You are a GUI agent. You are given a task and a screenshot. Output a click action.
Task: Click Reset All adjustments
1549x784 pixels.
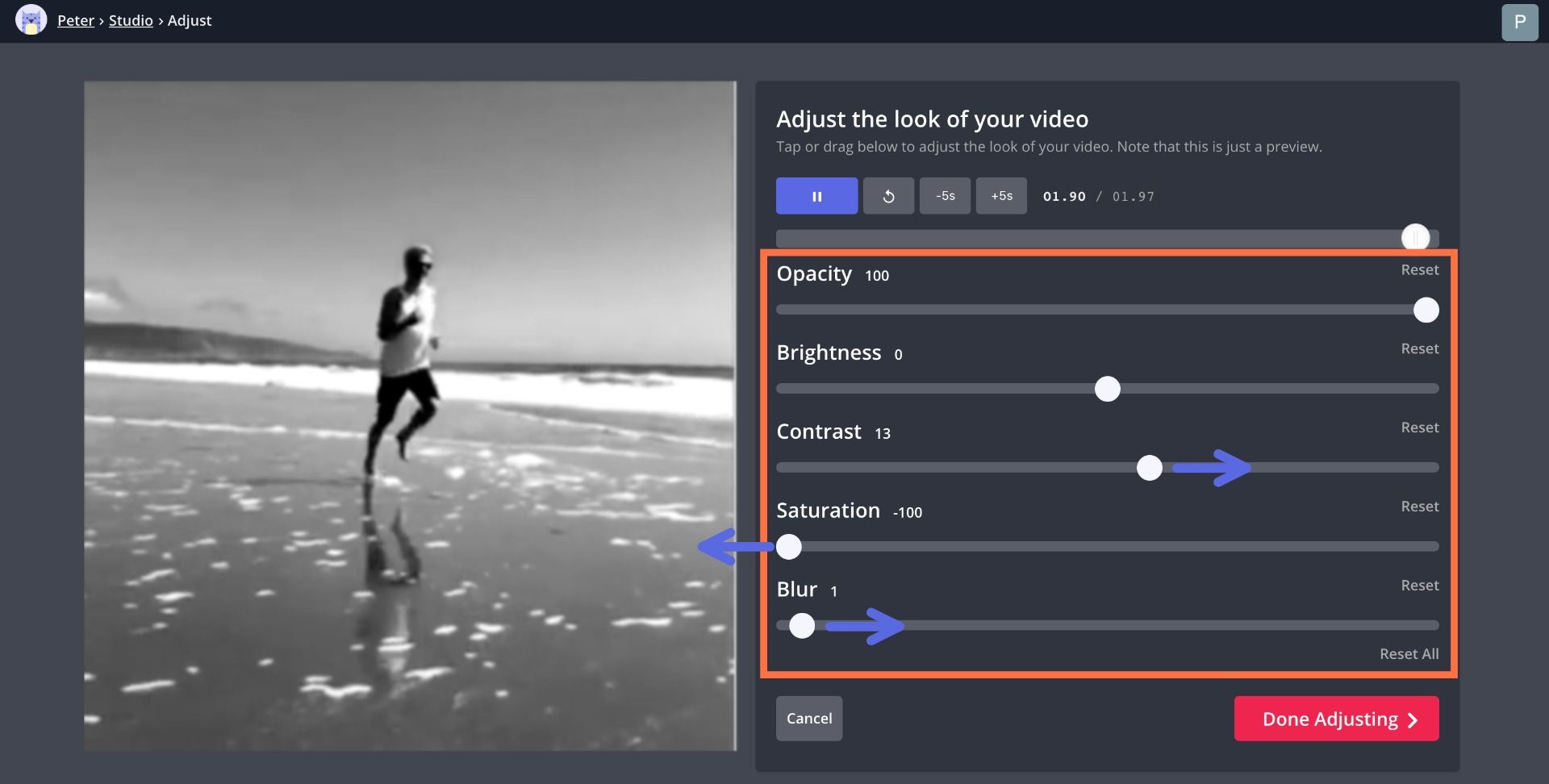(1409, 654)
